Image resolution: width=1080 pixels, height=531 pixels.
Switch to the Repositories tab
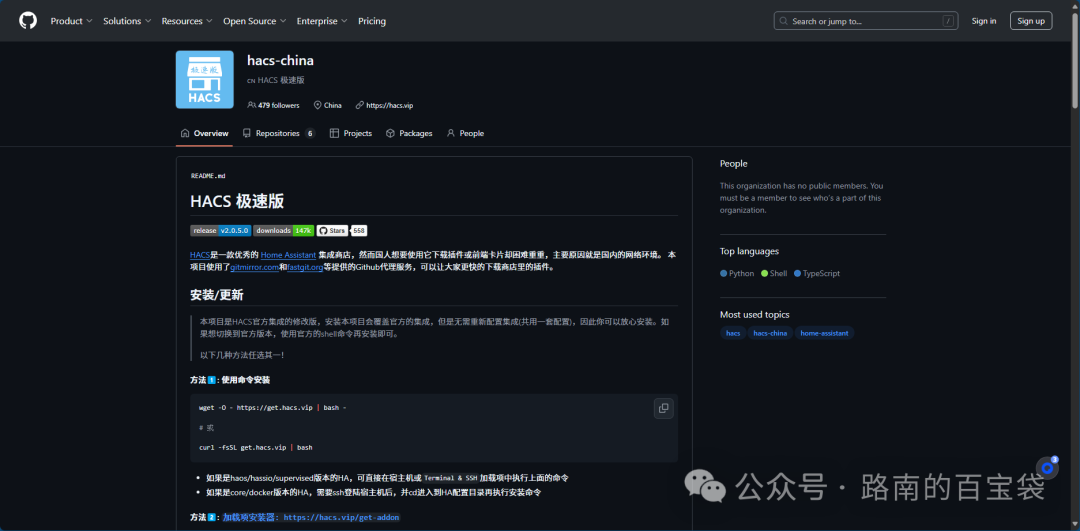point(278,134)
